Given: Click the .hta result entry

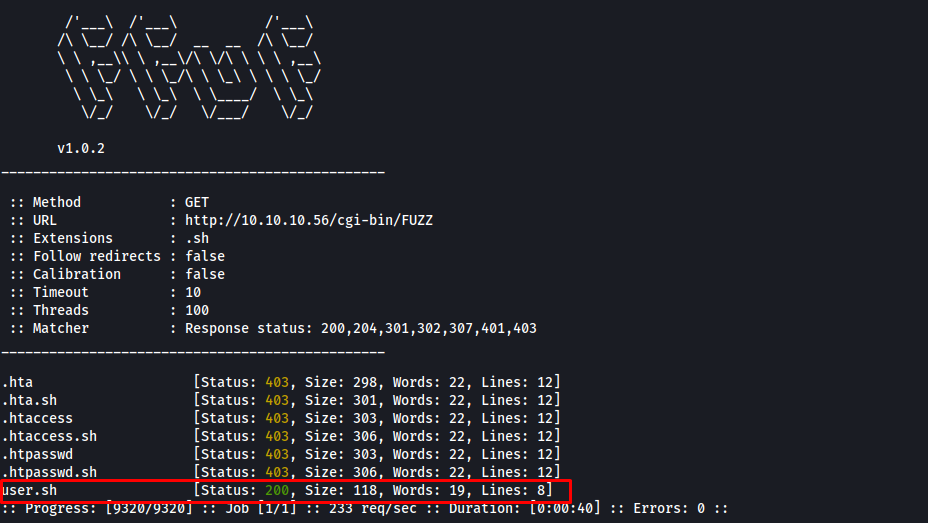Looking at the screenshot, I should 17,382.
